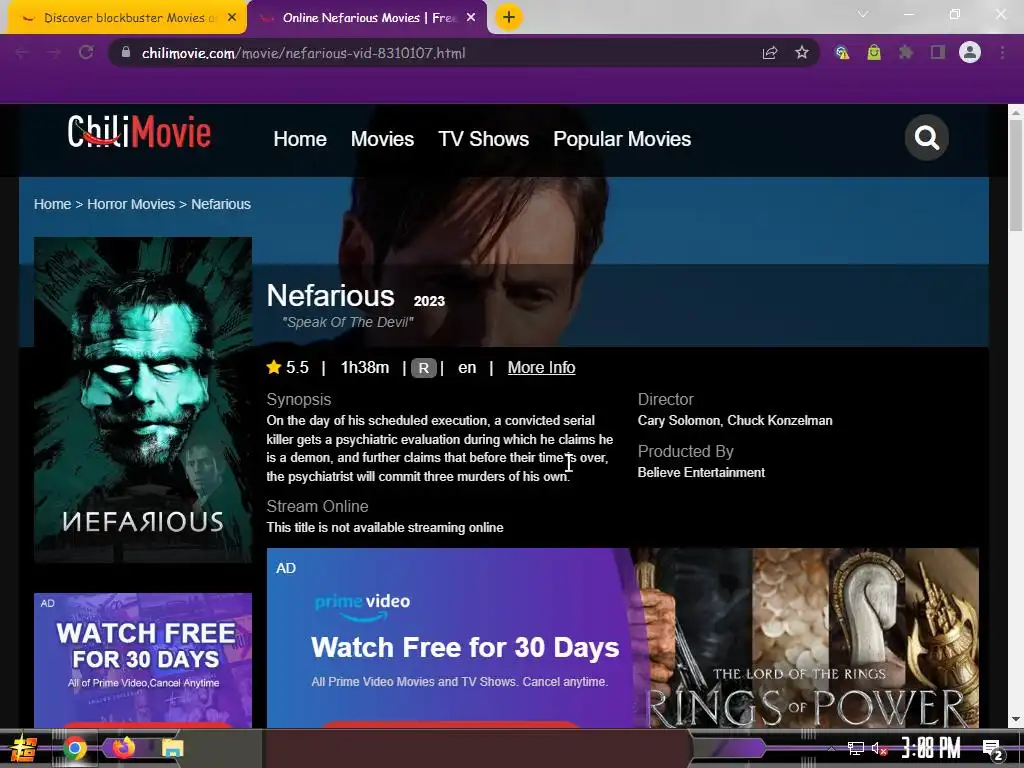Click the Director heading
Screen dimensions: 1024x768
pos(665,399)
